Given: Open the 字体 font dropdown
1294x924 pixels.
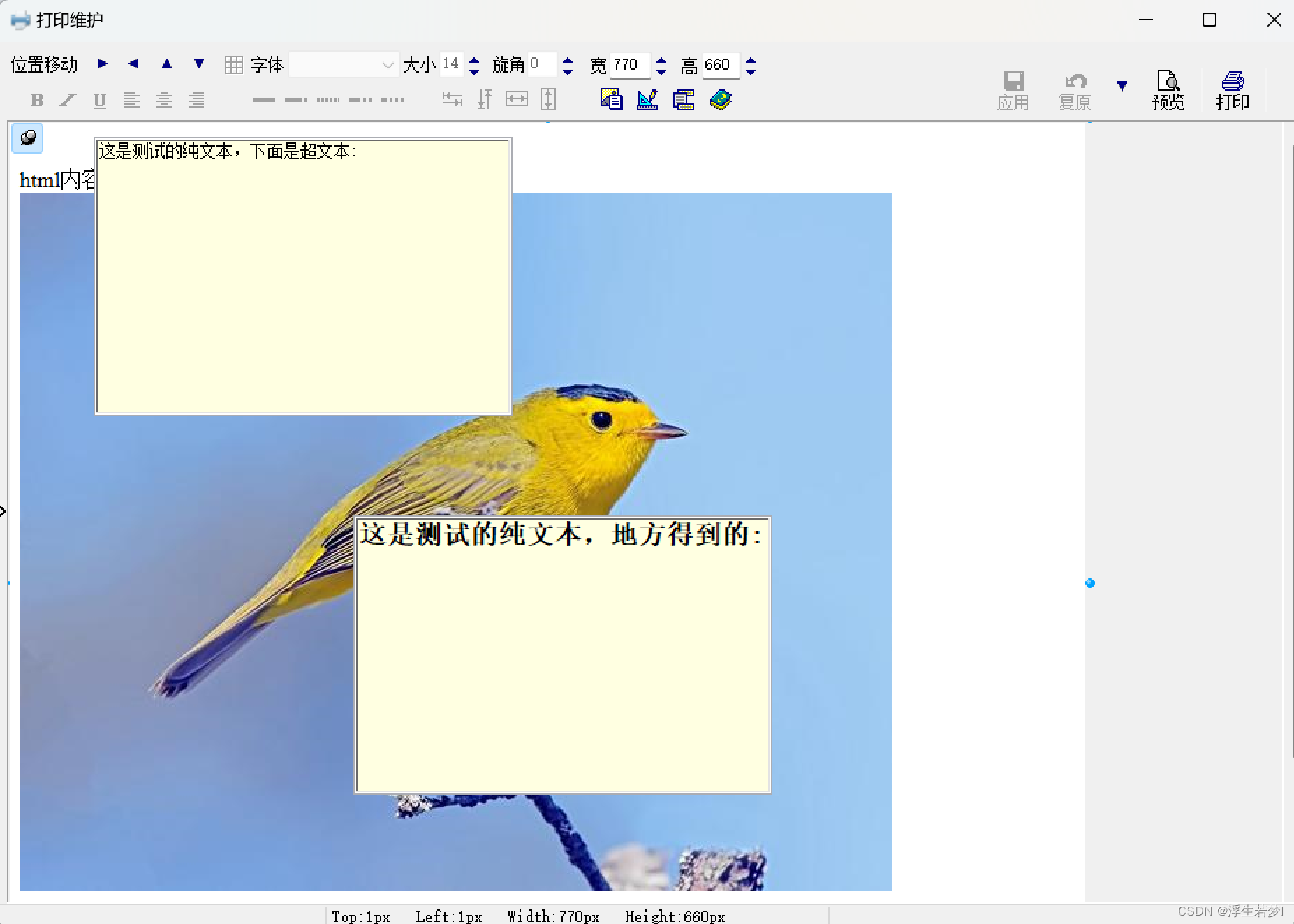Looking at the screenshot, I should tap(344, 65).
